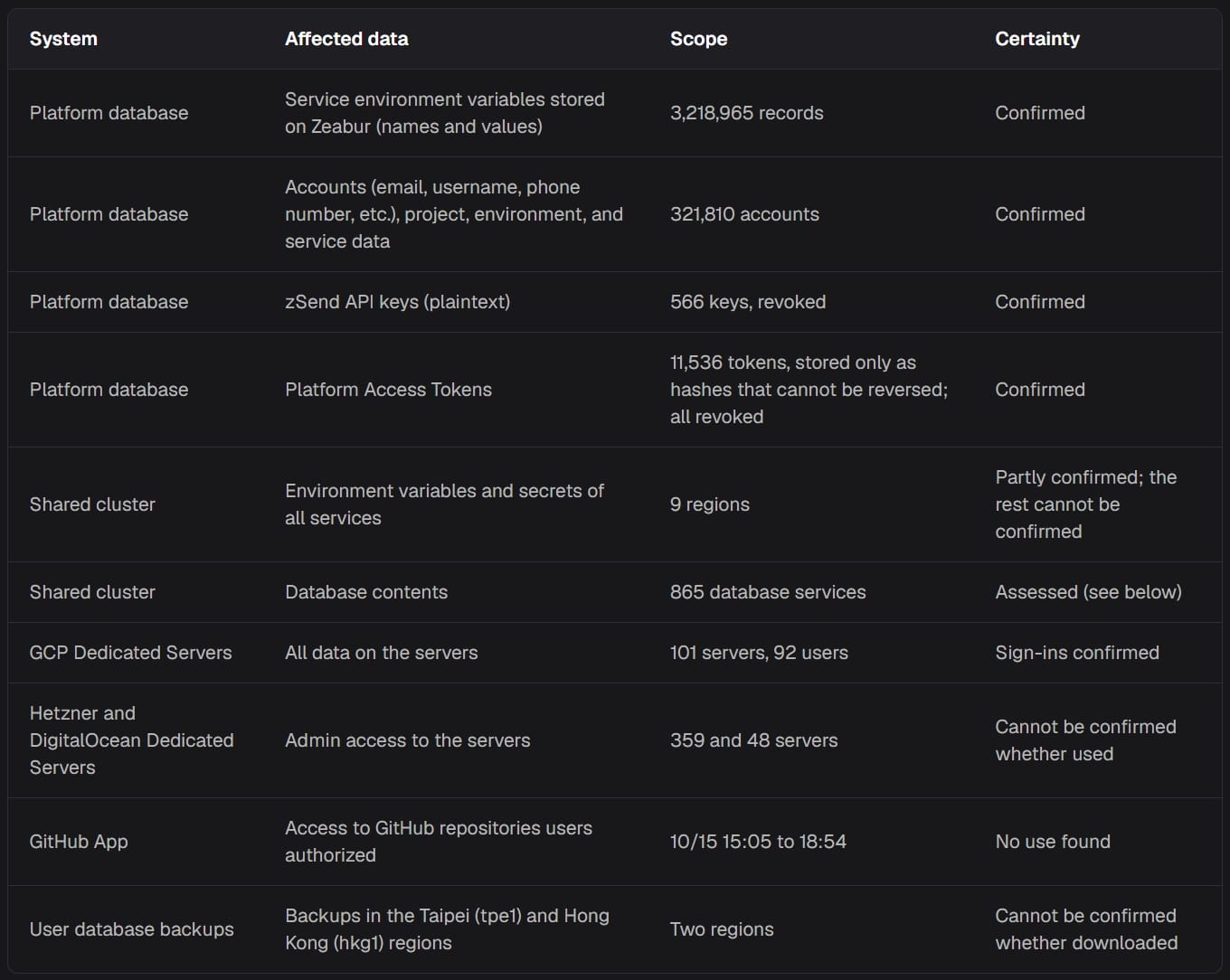Click the Platform Access Tokens cell
The height and width of the screenshot is (980, 1230).
388,390
